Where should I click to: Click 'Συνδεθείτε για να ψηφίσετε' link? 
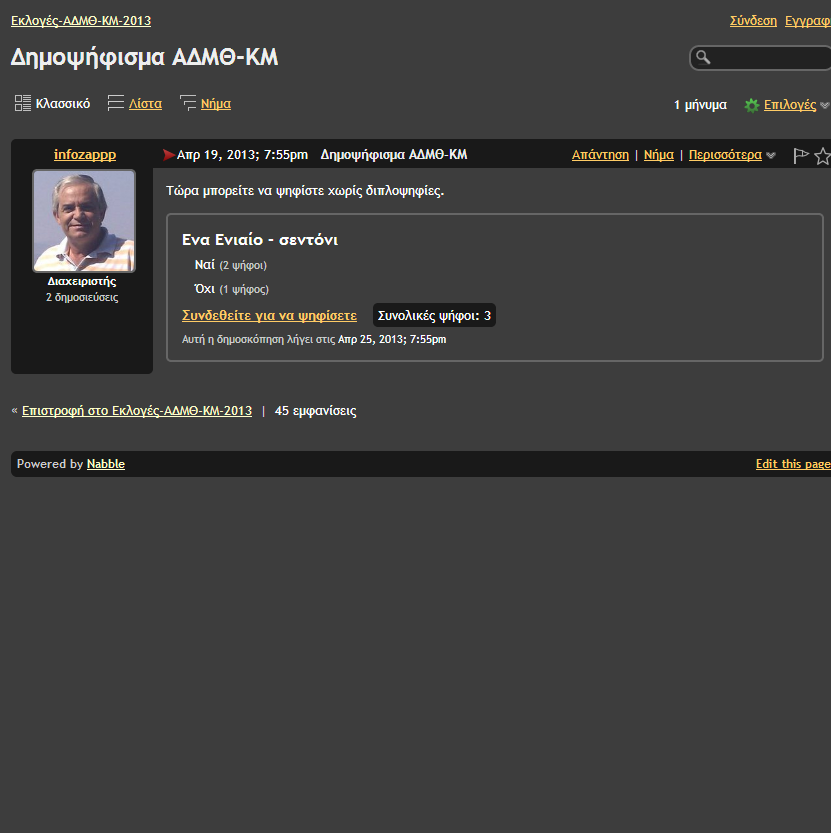coord(269,315)
